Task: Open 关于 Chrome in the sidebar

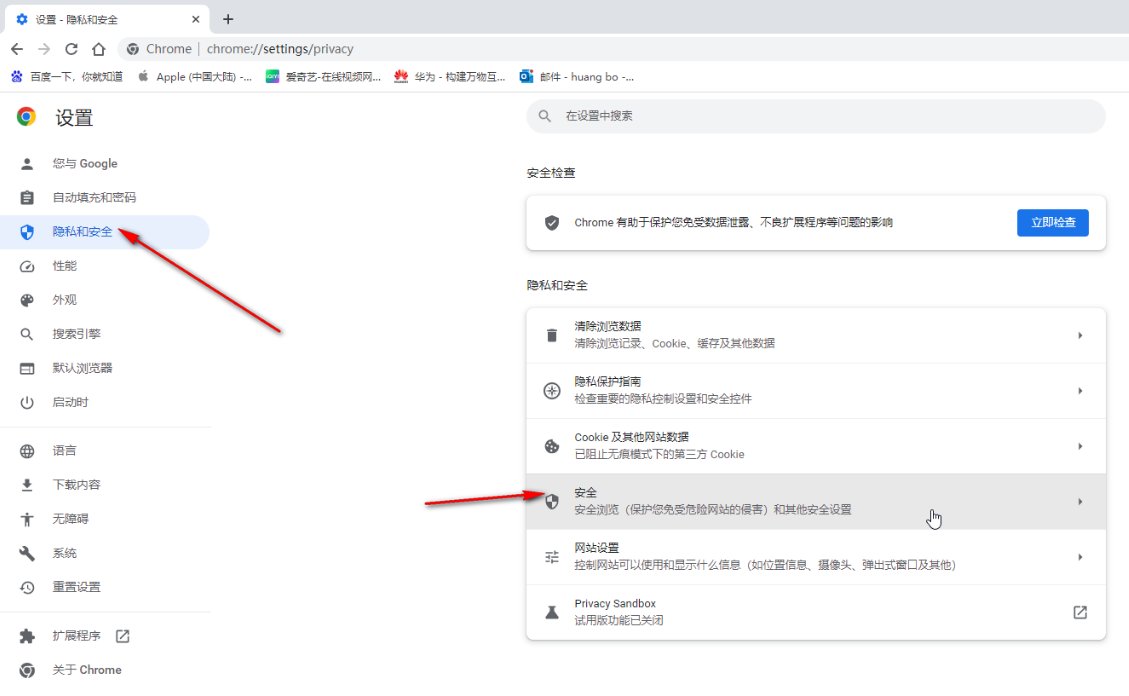Action: 104,670
